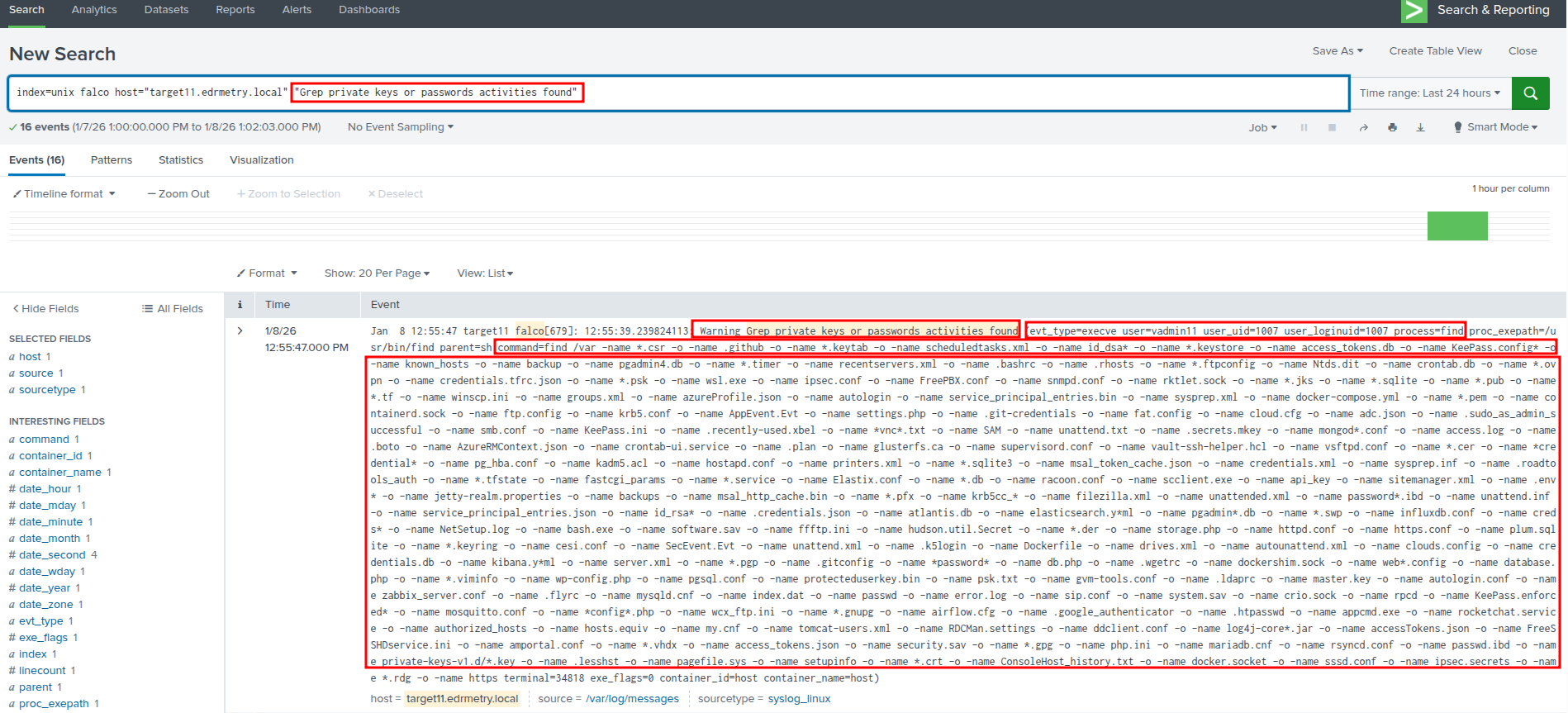Run search with green magnifier button
1568x713 pixels.
click(1530, 93)
